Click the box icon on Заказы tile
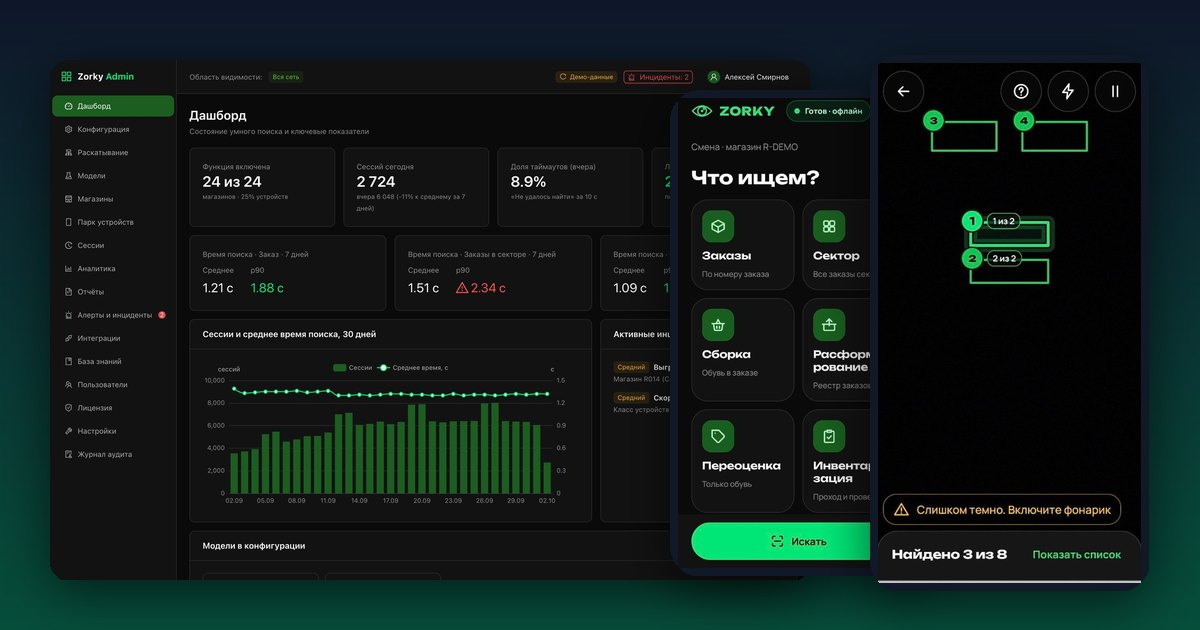This screenshot has width=1200, height=630. click(x=718, y=226)
